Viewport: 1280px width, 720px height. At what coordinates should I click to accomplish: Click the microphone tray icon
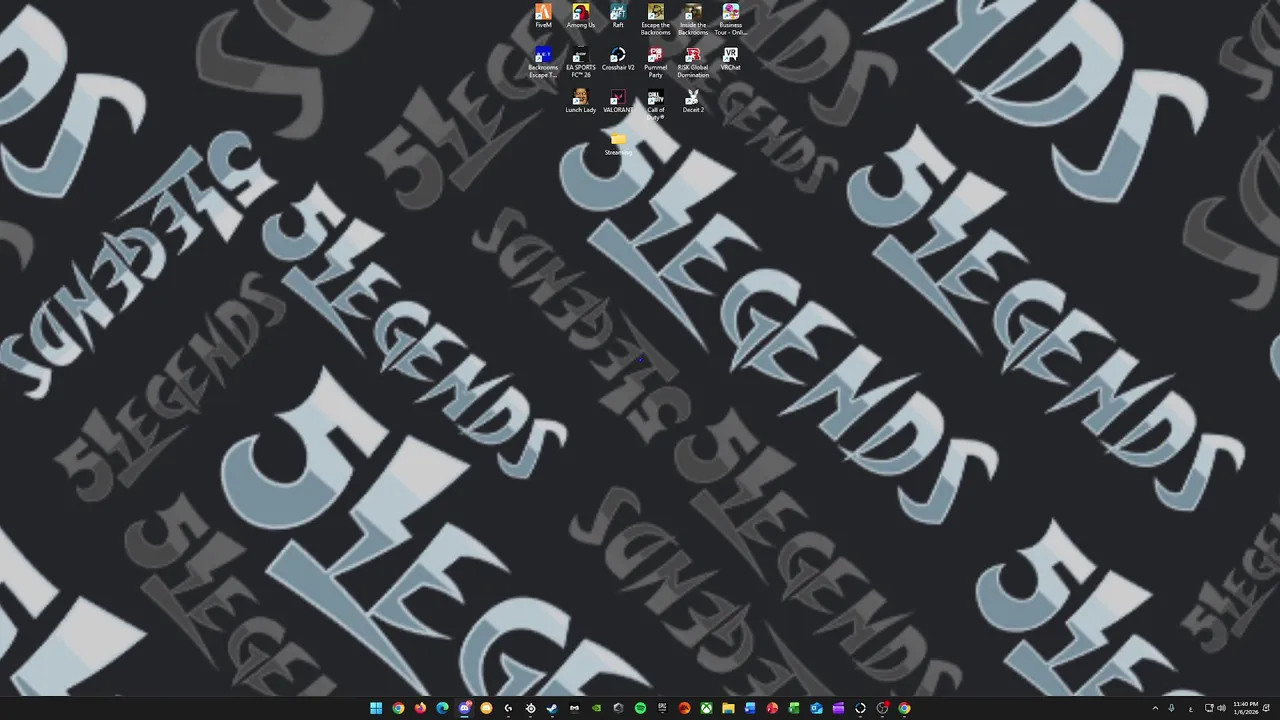[x=1172, y=708]
